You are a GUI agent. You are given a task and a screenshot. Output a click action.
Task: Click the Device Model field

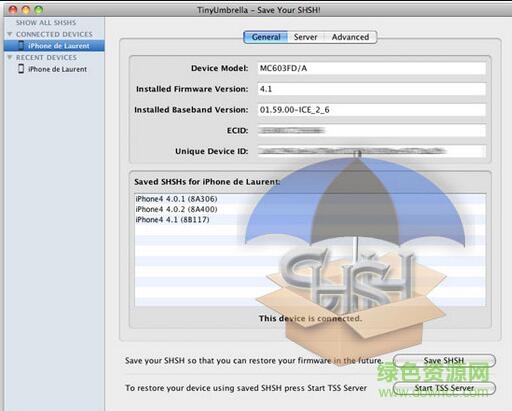[x=371, y=68]
